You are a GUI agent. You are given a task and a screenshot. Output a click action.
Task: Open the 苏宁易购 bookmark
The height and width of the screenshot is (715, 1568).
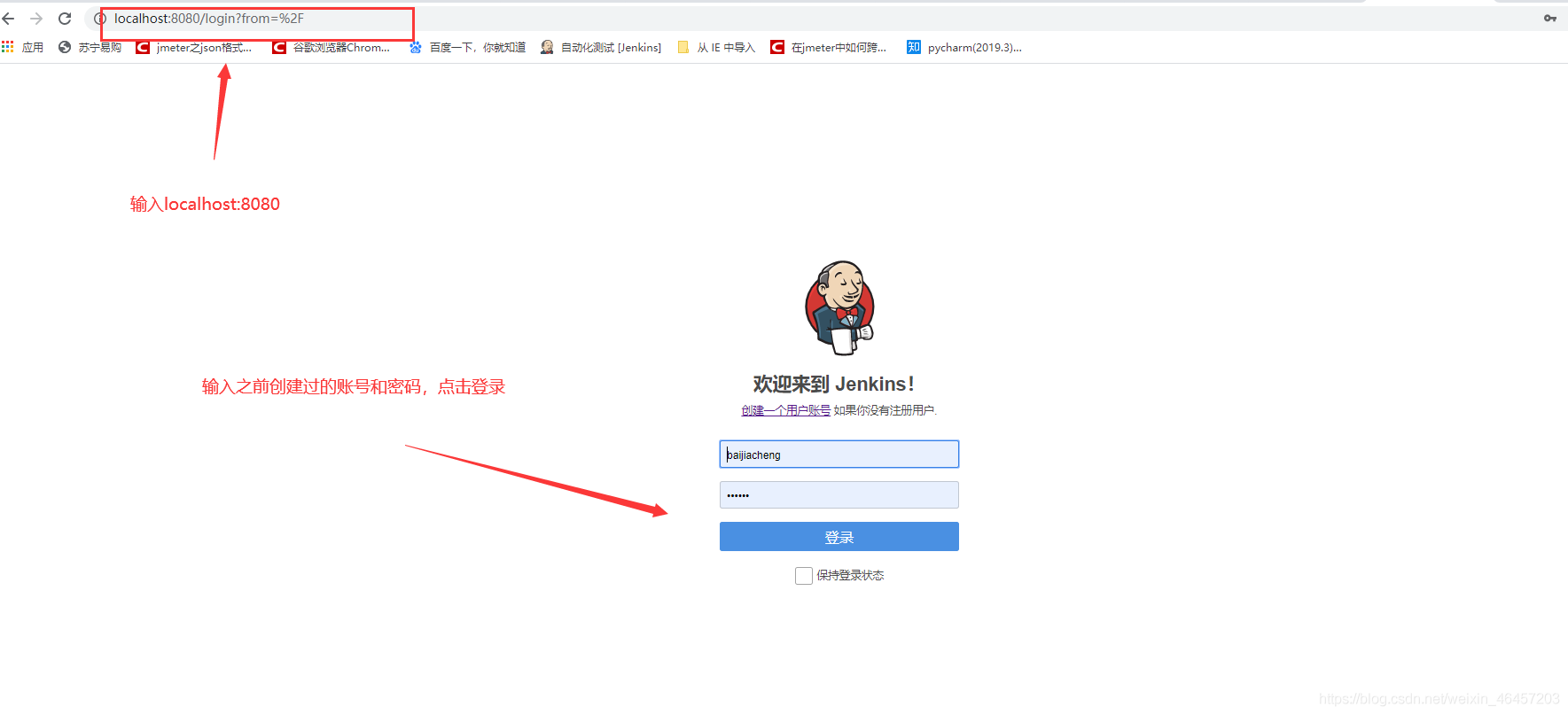[90, 47]
